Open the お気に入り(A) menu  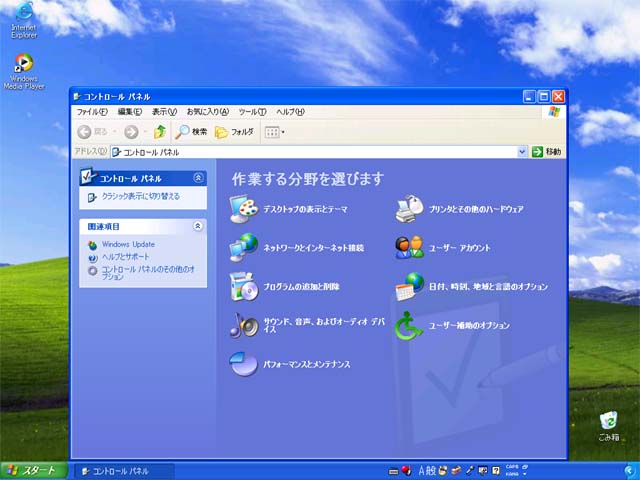(208, 111)
